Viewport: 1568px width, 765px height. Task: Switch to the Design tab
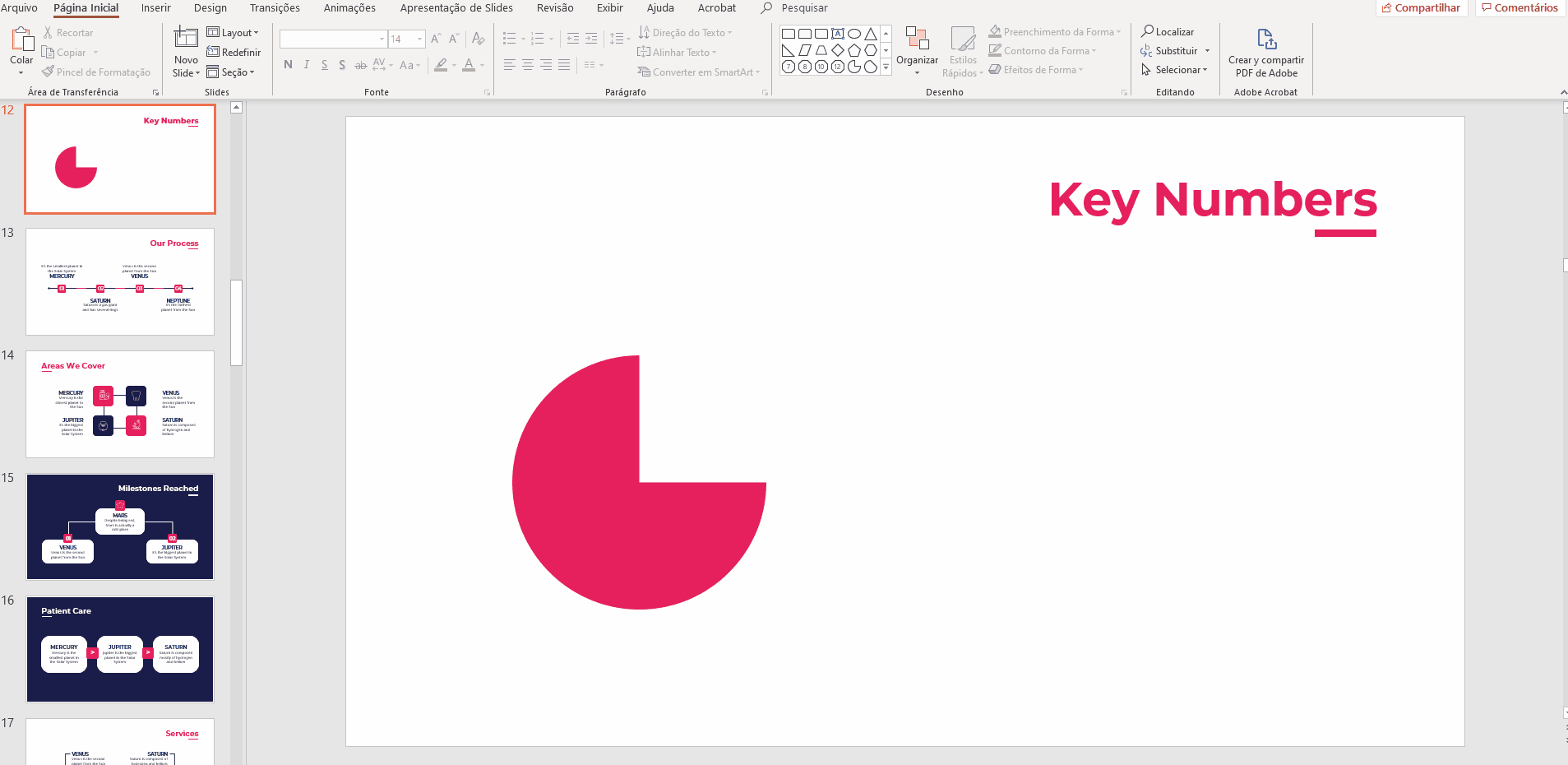tap(210, 8)
